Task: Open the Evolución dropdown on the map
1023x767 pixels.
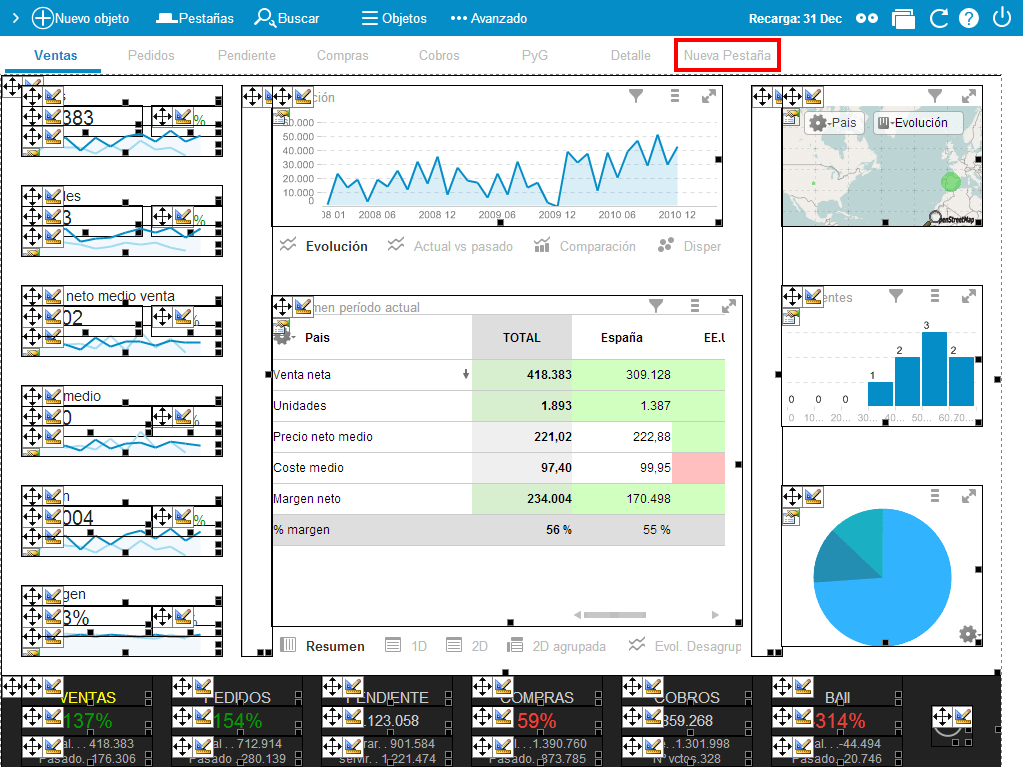Action: click(918, 123)
